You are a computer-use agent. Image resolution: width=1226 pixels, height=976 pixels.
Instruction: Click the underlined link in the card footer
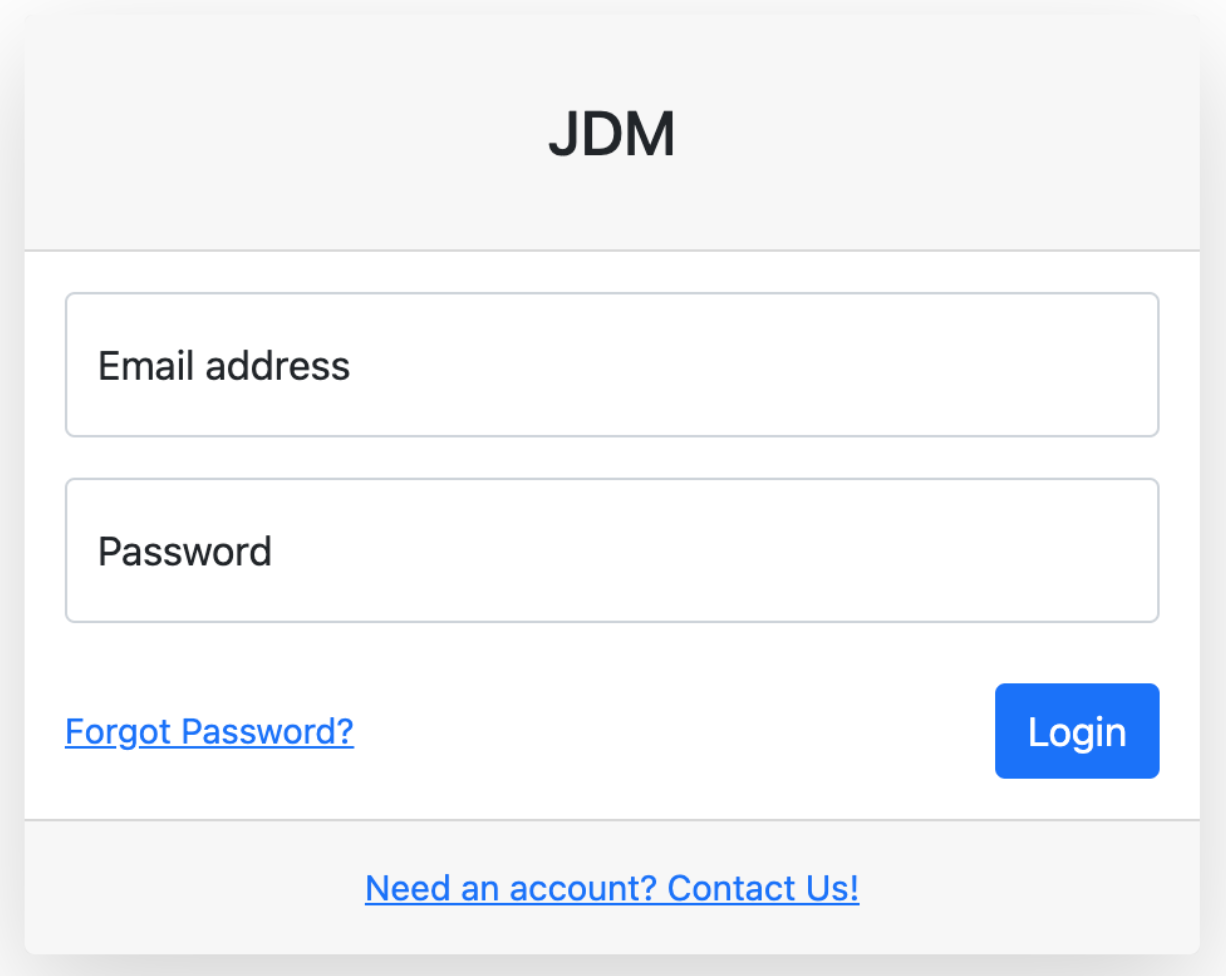coord(611,888)
